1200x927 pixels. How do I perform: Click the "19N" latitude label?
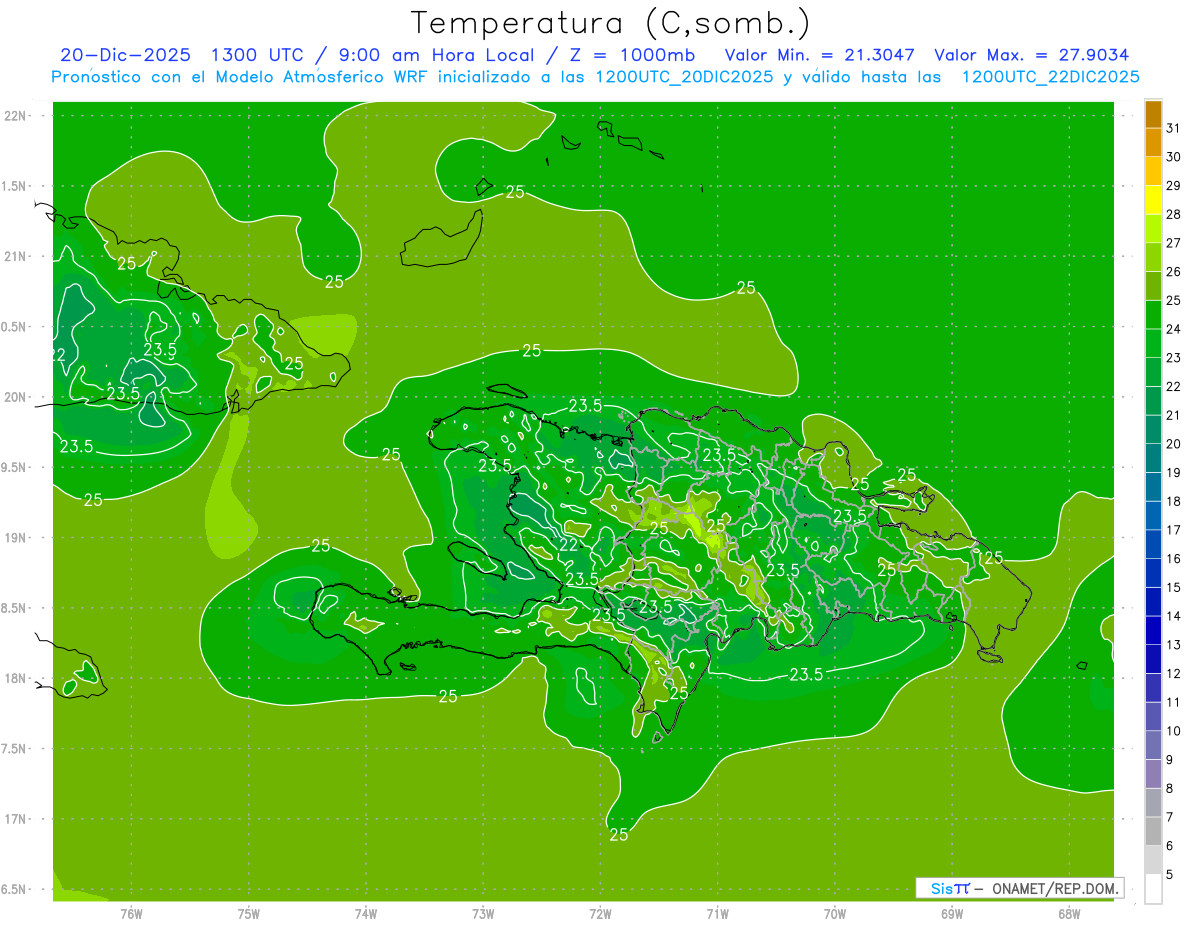15,538
